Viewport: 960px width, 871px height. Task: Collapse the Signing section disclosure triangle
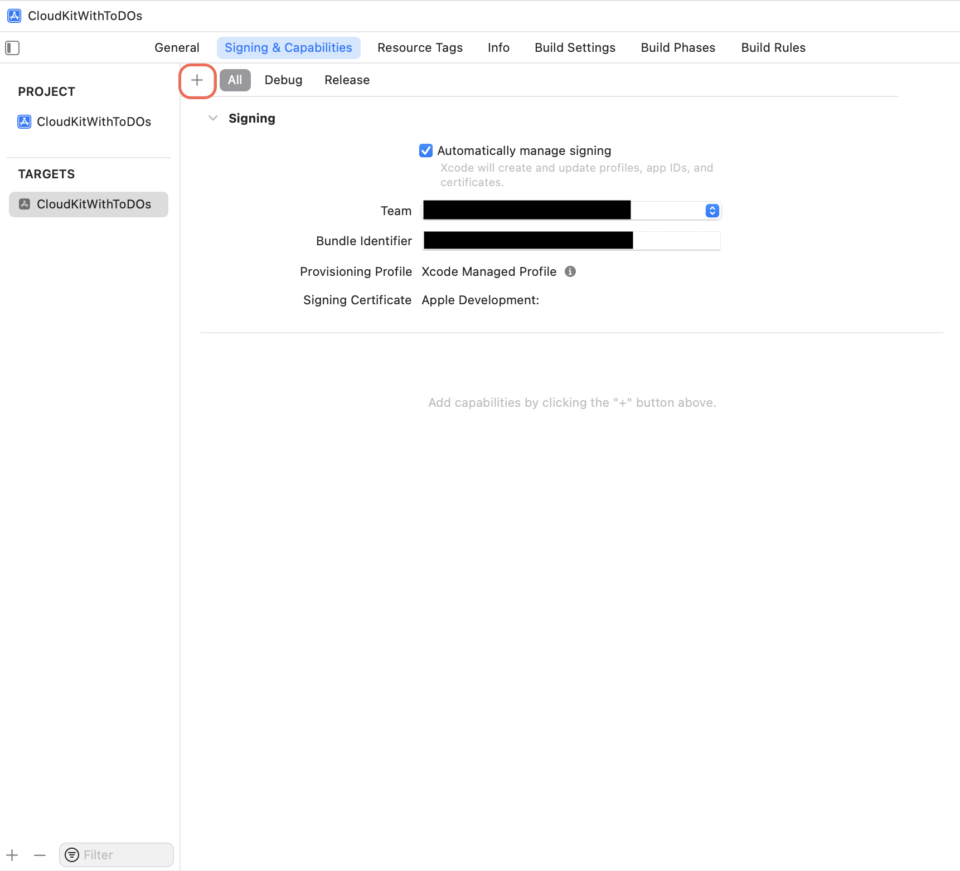[213, 118]
